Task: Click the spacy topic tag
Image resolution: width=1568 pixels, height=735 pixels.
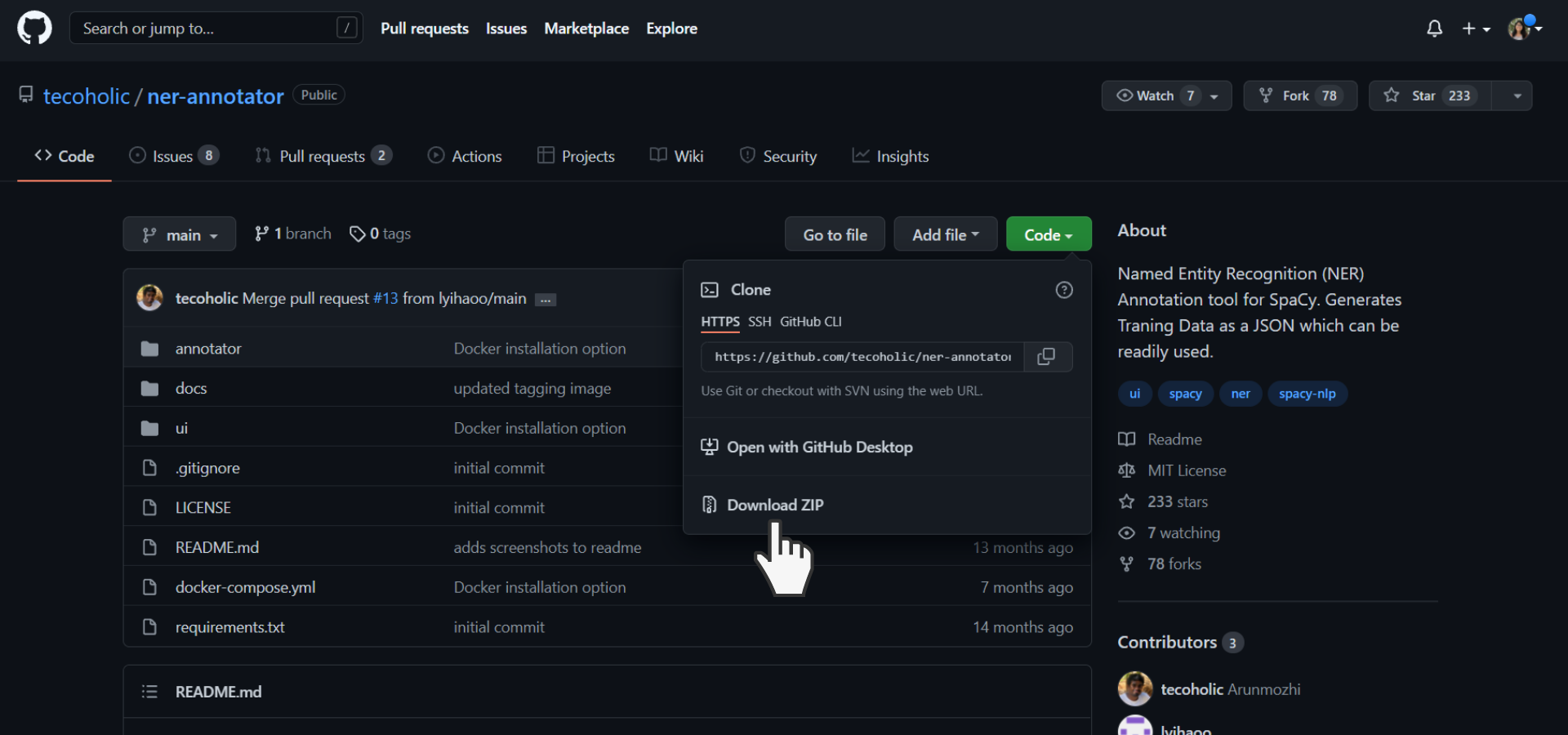Action: coord(1185,394)
